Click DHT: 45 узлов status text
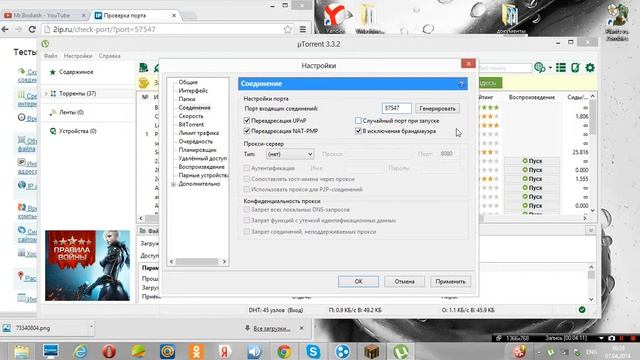The width and height of the screenshot is (640, 360). point(276,310)
